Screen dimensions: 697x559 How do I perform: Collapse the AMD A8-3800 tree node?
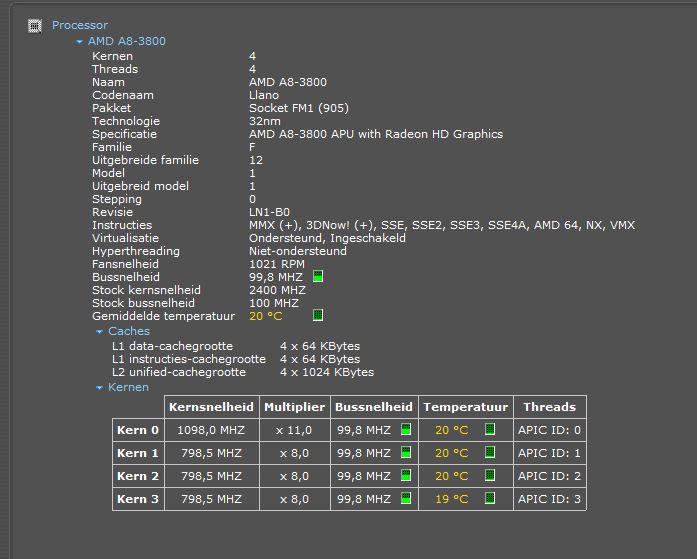79,42
